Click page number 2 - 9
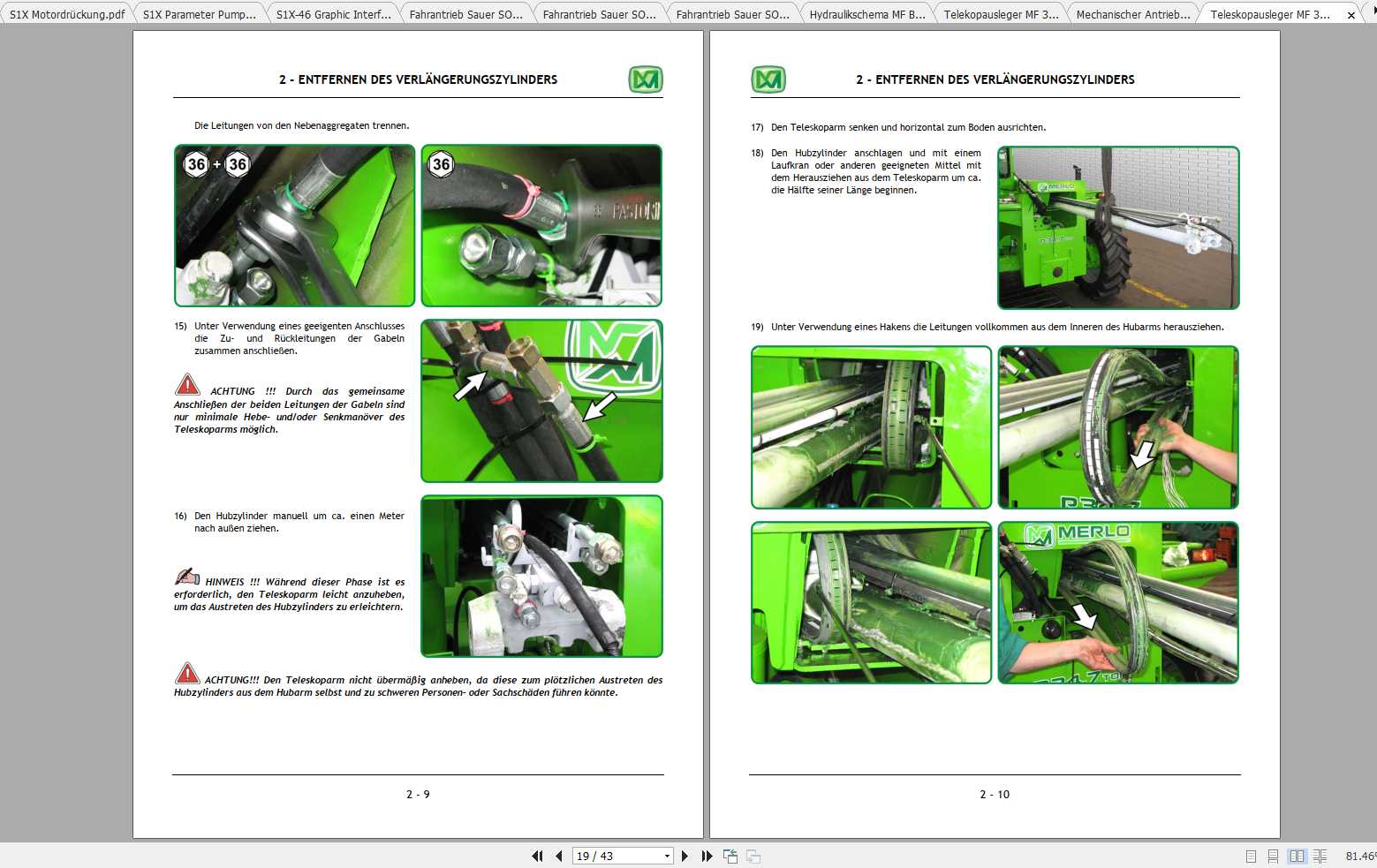Viewport: 1377px width, 868px height. point(418,795)
